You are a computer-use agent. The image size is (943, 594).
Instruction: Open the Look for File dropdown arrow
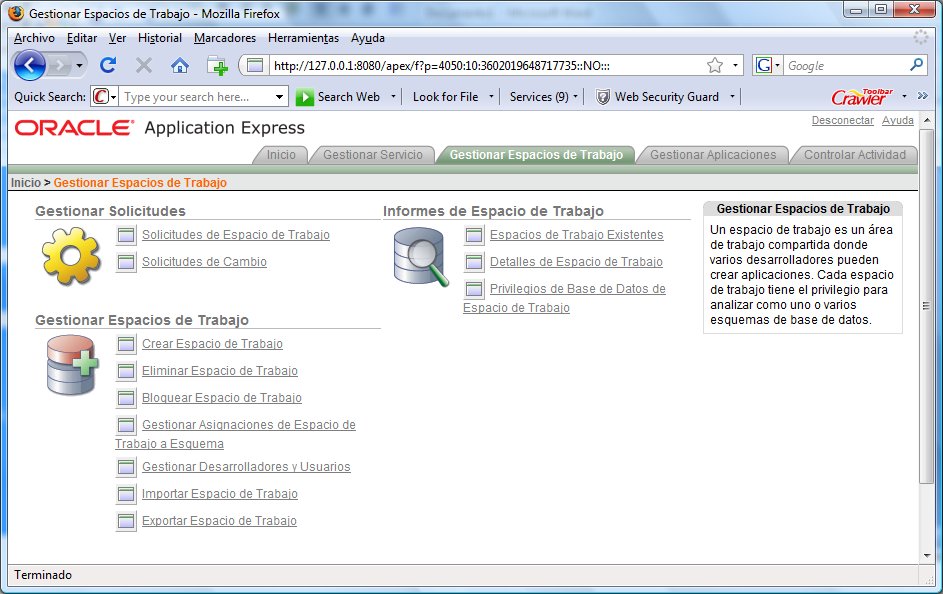[491, 97]
